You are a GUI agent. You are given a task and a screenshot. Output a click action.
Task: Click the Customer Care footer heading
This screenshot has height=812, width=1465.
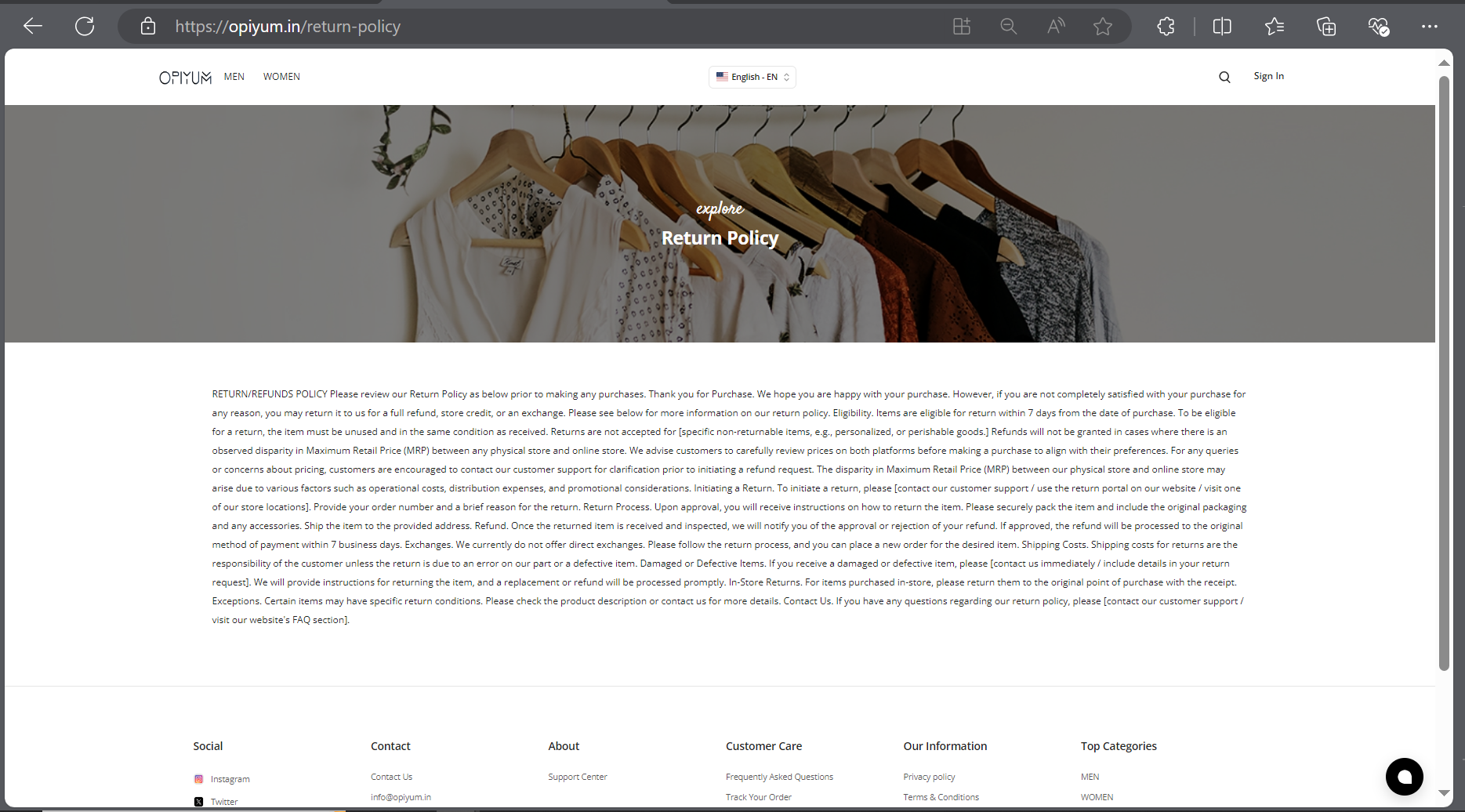point(763,746)
